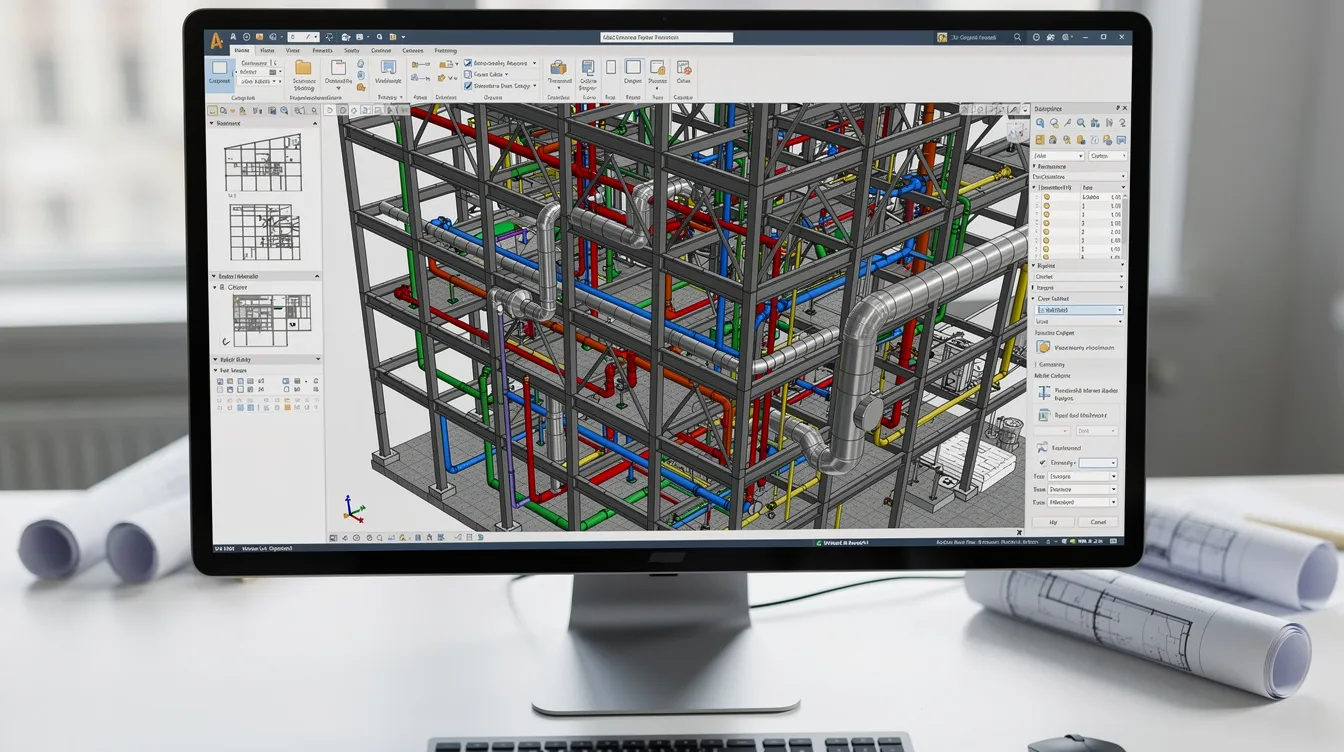Open the large yellow folder ribbon button
The height and width of the screenshot is (752, 1344).
point(303,67)
